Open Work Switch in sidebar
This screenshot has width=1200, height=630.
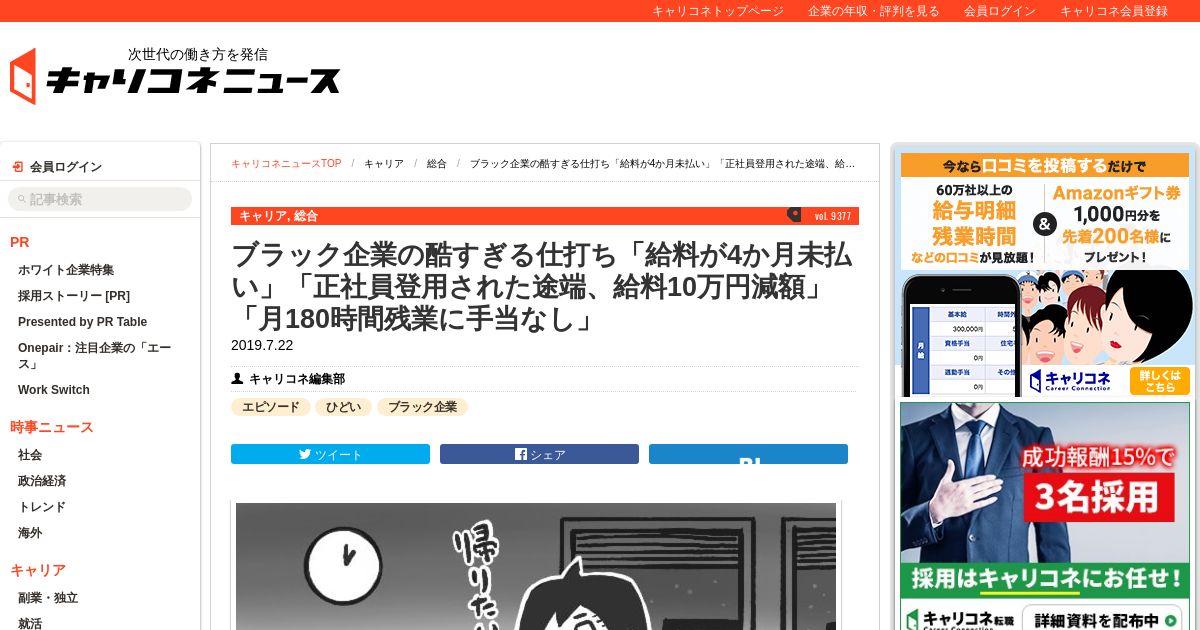coord(54,390)
